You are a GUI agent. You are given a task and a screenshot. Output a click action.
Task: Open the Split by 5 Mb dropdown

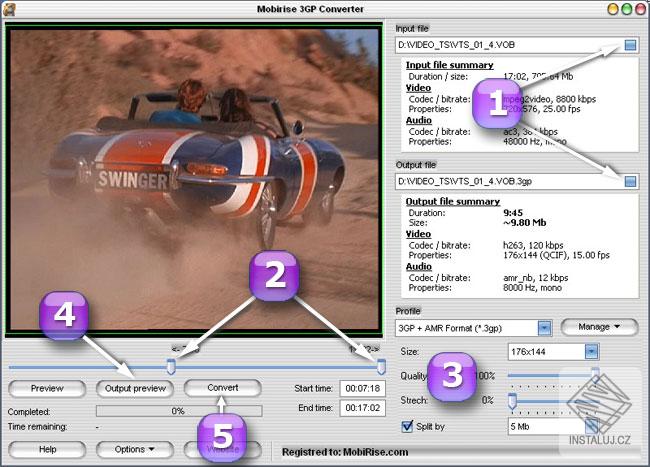[x=592, y=426]
